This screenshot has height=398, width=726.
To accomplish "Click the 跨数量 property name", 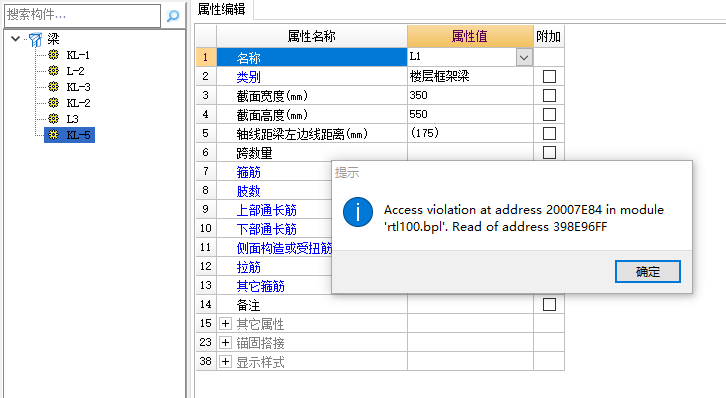I will click(x=254, y=153).
